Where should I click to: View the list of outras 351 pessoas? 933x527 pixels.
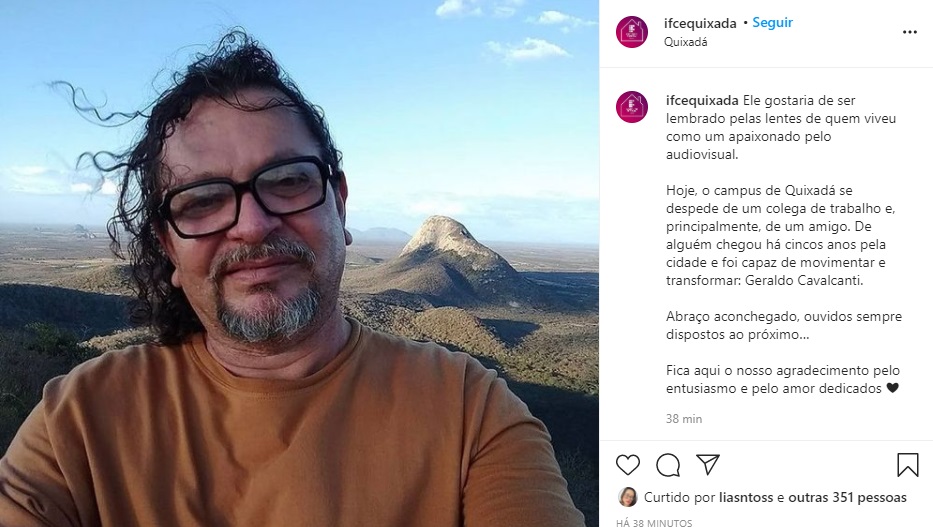[847, 497]
